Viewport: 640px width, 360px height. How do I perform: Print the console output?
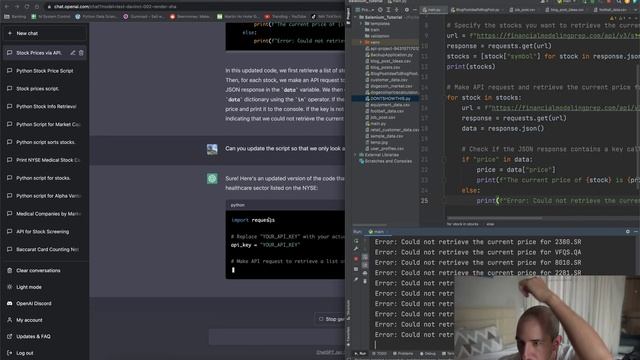click(365, 273)
